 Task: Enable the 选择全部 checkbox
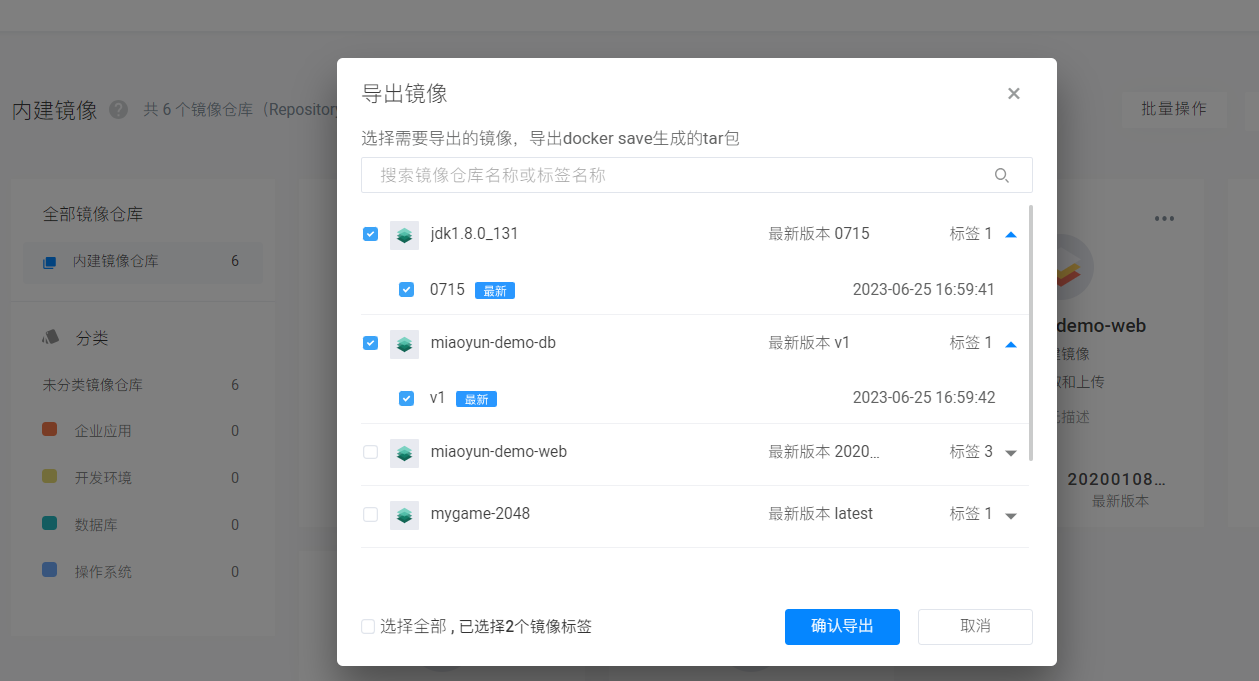click(368, 627)
